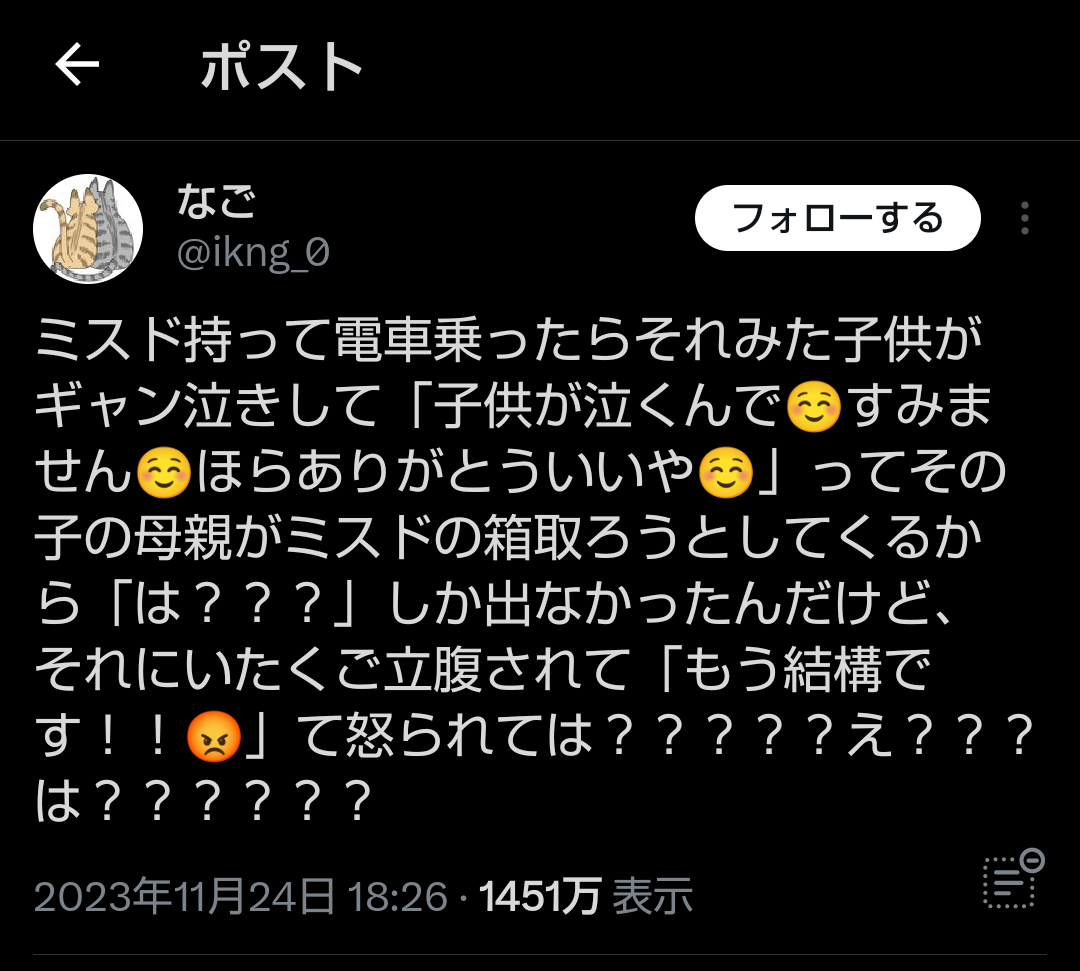
Task: Click the blushing emoji right after せん
Action: point(164,472)
